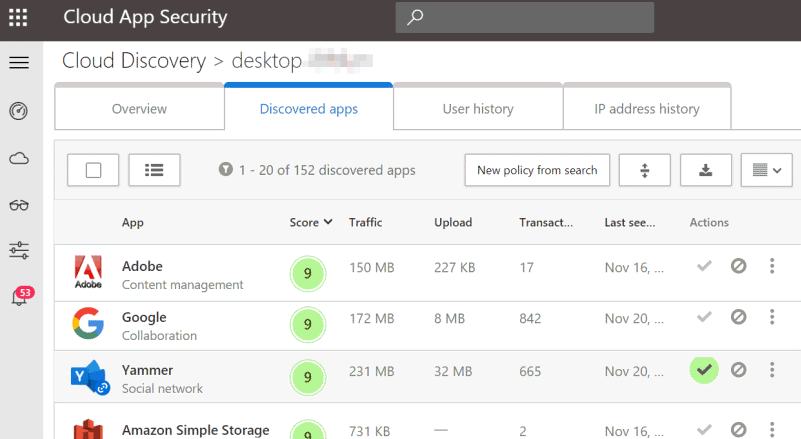Image resolution: width=801 pixels, height=439 pixels.
Task: Open the Dashboard gauge icon in sidebar
Action: 19,111
